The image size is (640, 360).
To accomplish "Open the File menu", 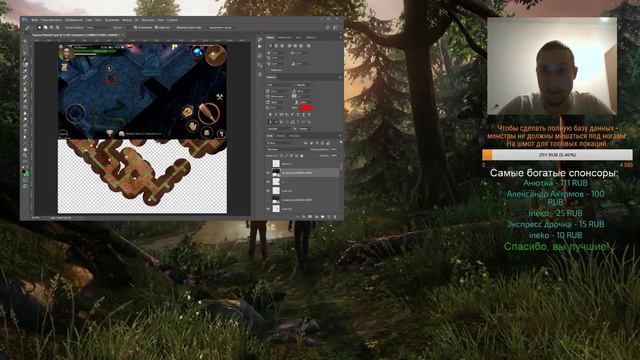I will (35, 20).
